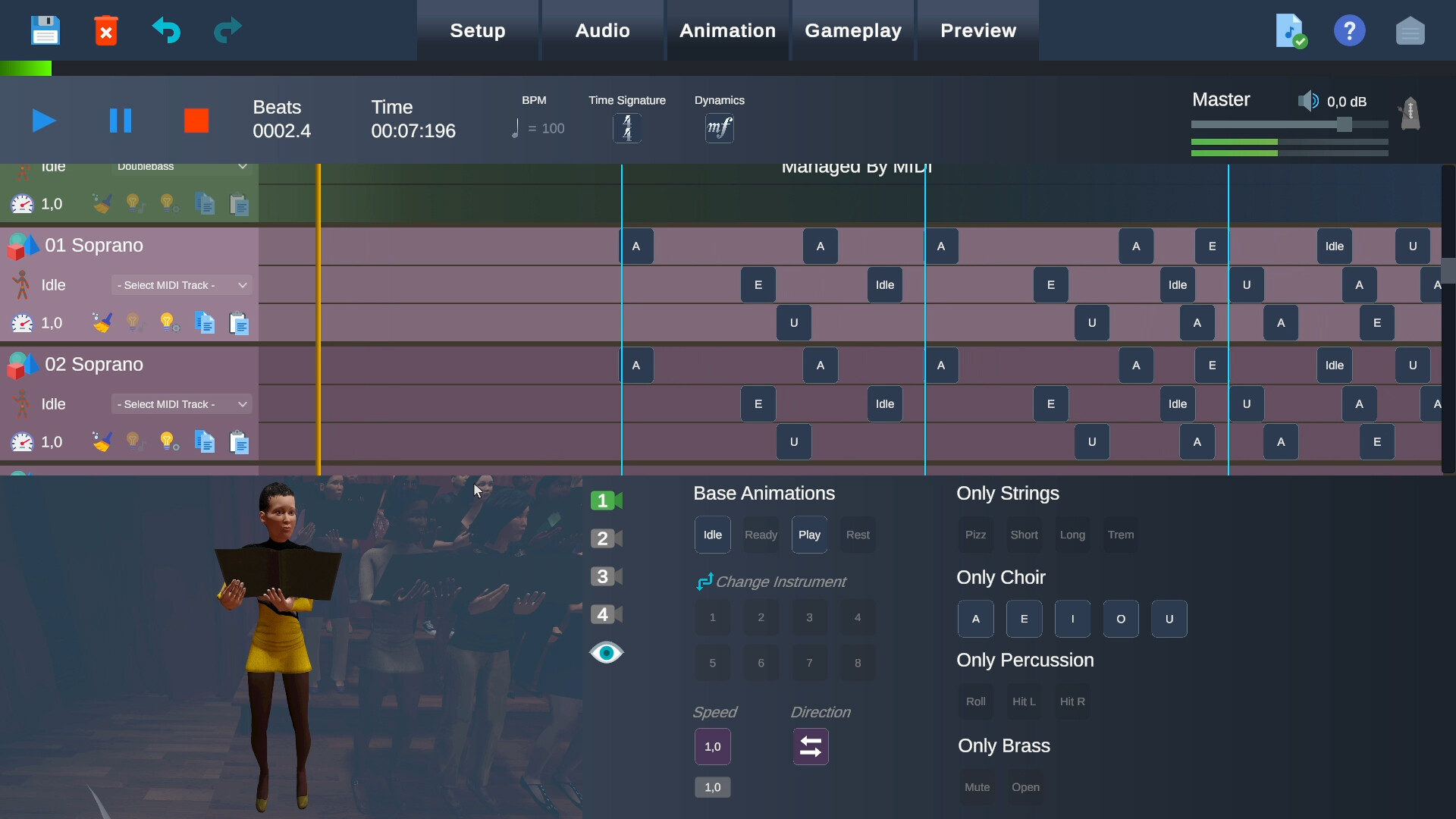This screenshot has width=1456, height=819.
Task: Open the help question mark icon
Action: pyautogui.click(x=1350, y=30)
